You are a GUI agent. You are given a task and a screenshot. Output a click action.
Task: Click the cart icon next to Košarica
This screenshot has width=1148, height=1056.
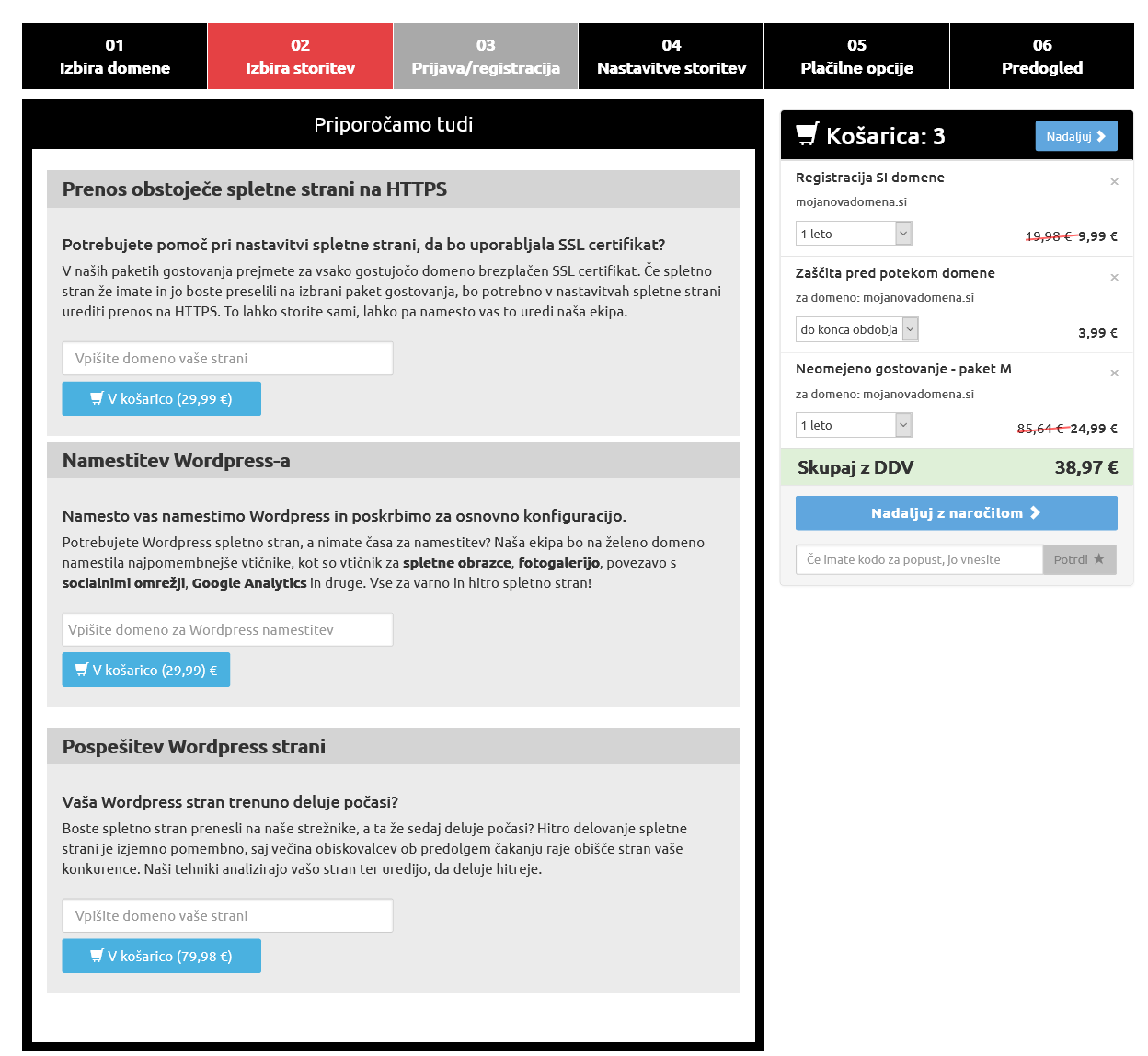pos(807,134)
